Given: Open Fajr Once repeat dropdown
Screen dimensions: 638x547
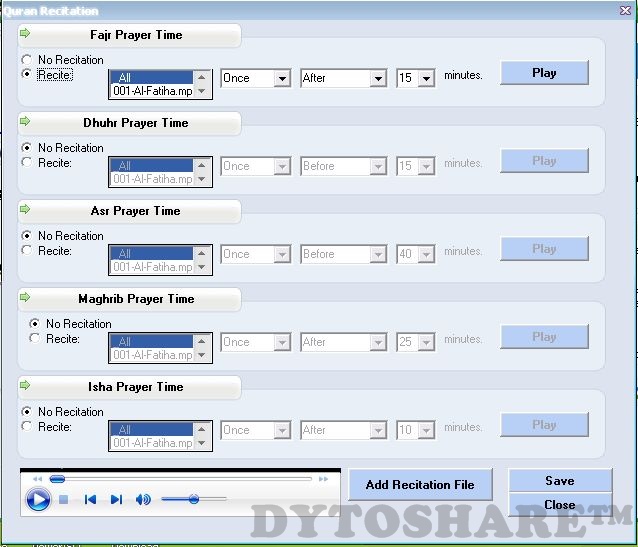Looking at the screenshot, I should [256, 78].
